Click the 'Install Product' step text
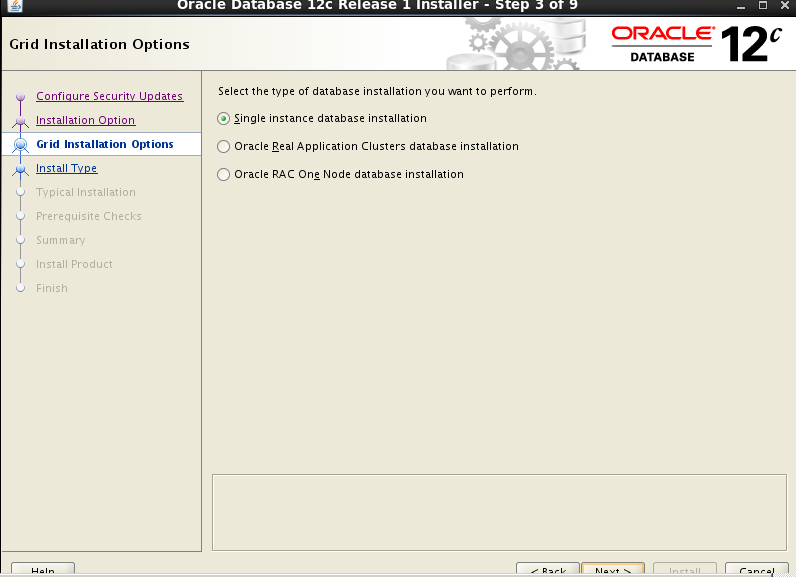 [74, 264]
